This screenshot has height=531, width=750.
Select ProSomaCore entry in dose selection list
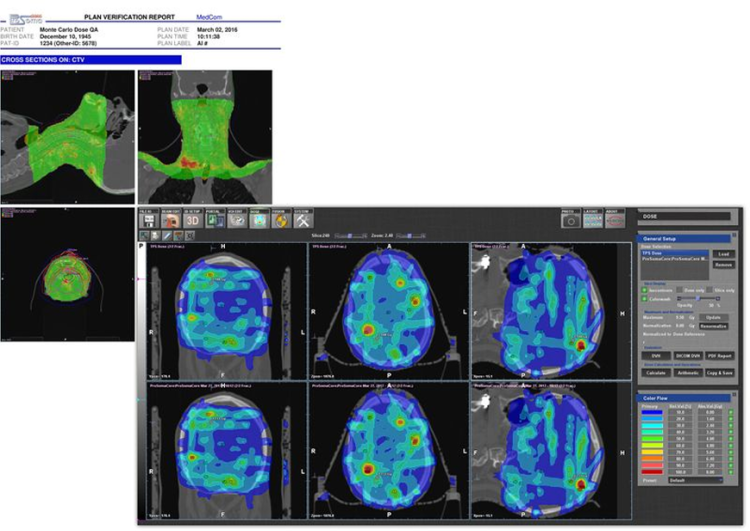click(x=675, y=259)
